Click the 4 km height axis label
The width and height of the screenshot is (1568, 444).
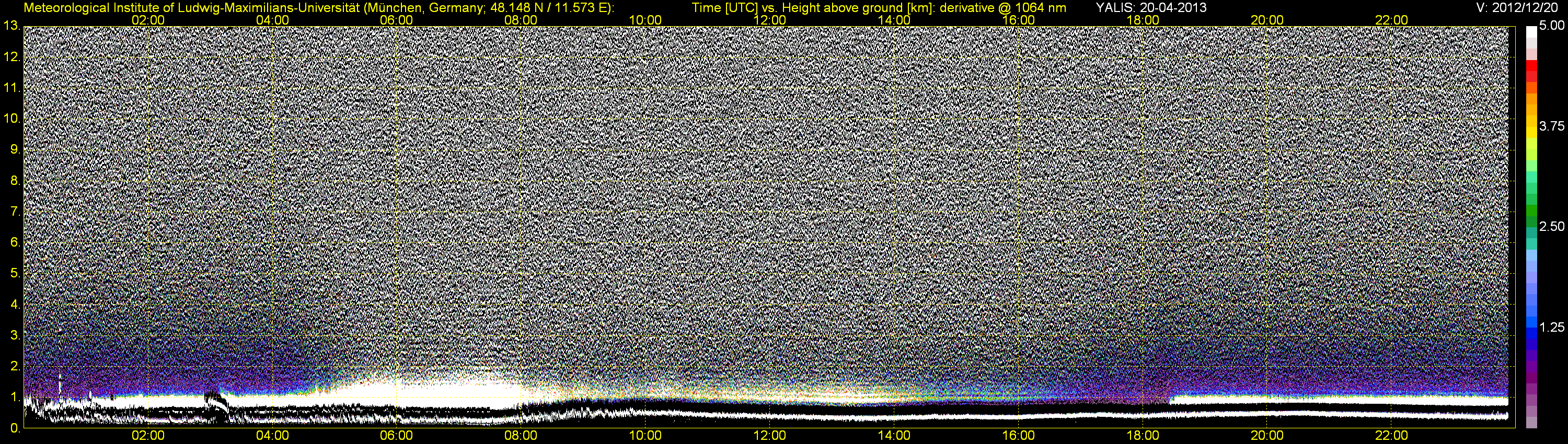(15, 304)
